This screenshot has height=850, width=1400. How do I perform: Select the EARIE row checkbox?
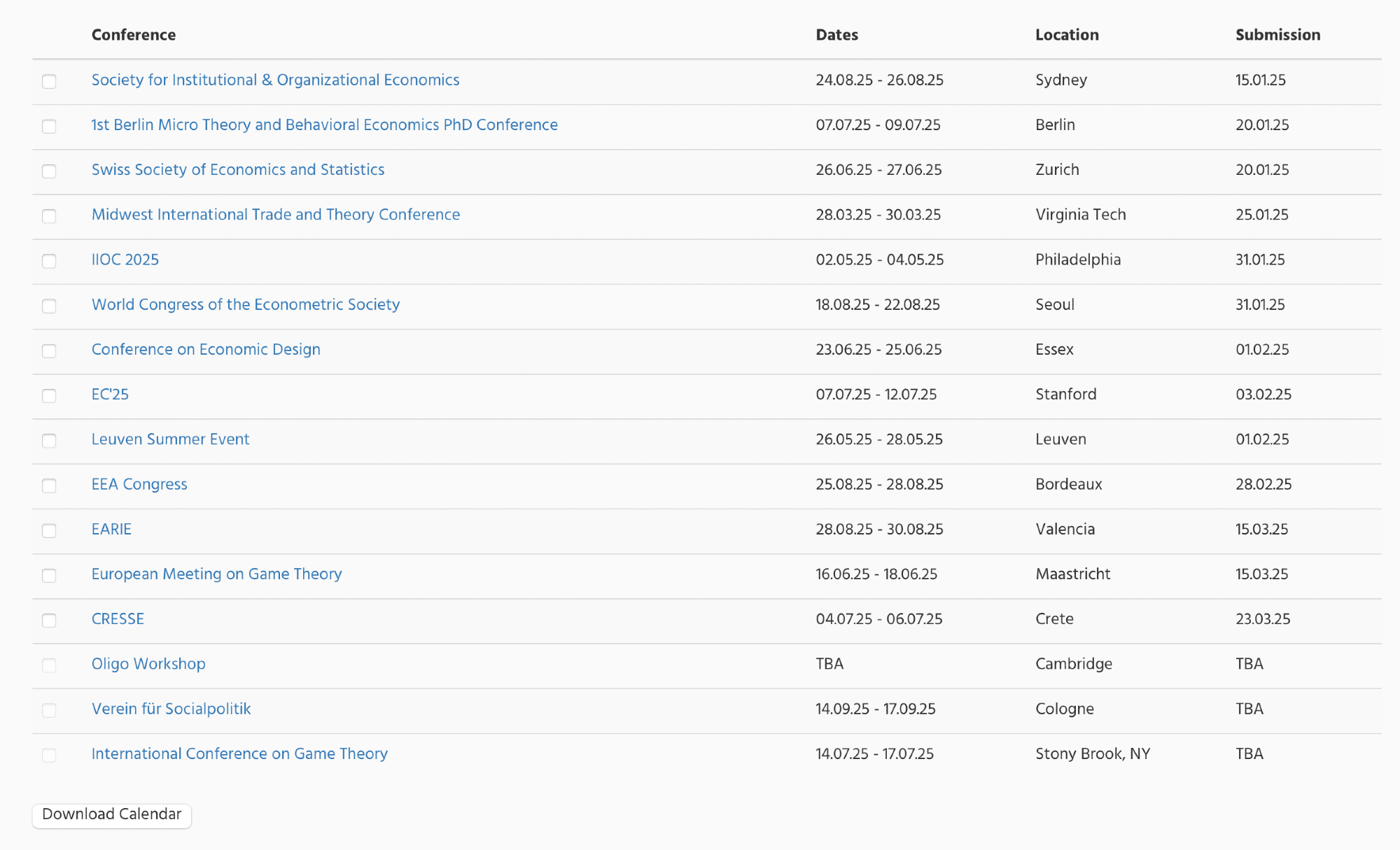pyautogui.click(x=49, y=530)
